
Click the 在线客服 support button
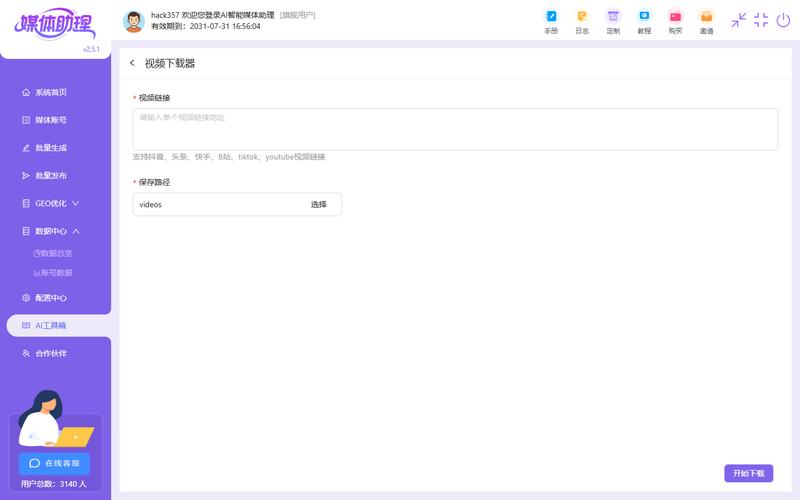click(x=54, y=463)
